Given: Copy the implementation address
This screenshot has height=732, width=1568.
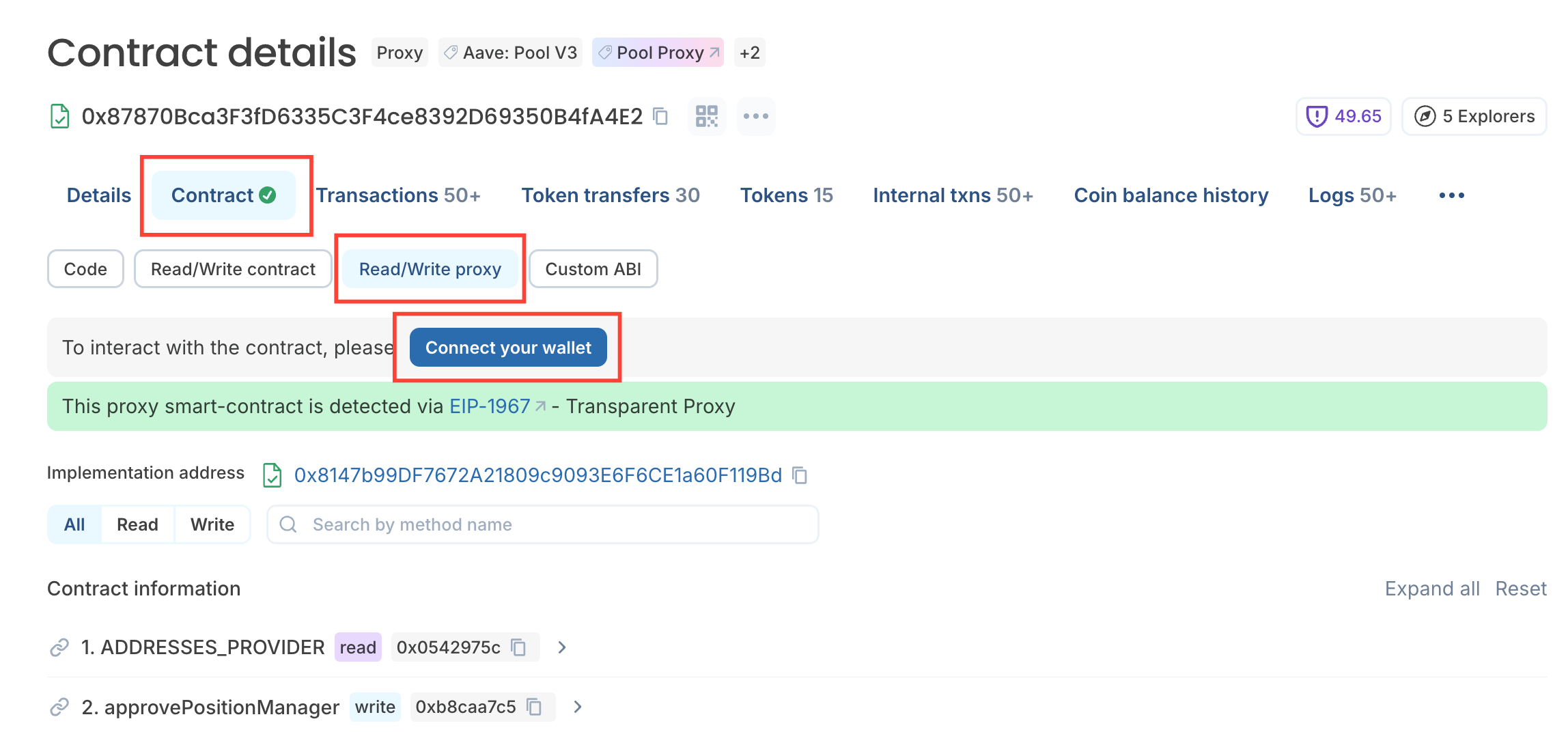Looking at the screenshot, I should pos(800,475).
